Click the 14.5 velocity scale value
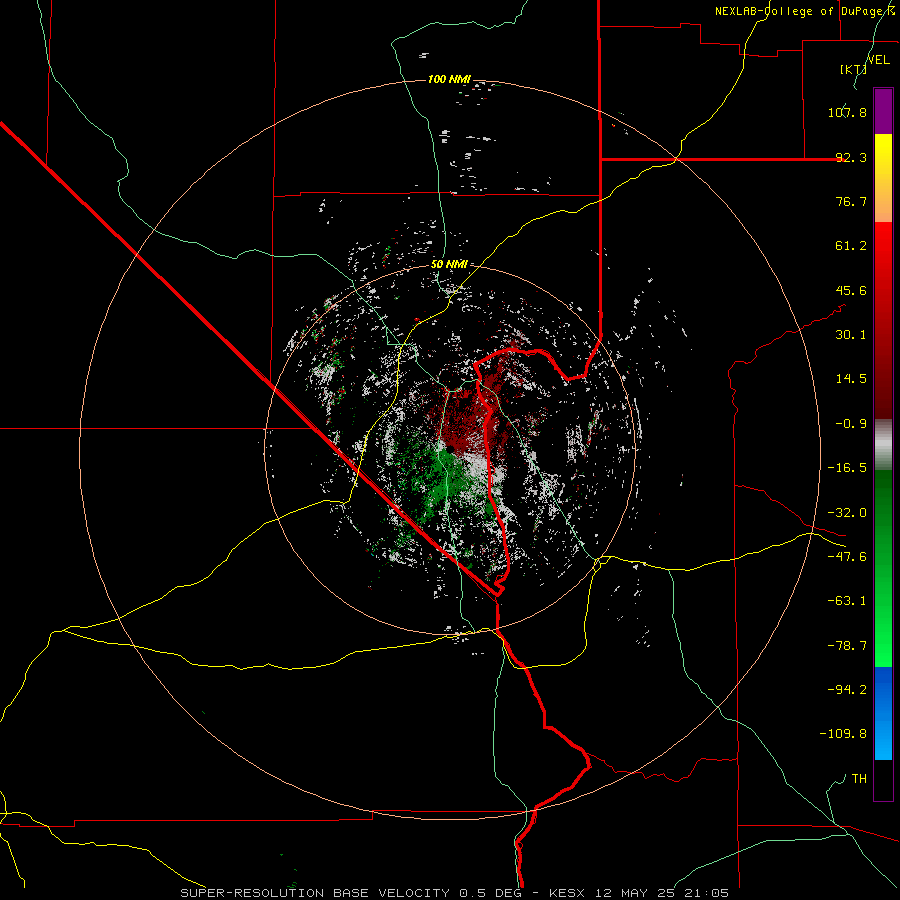The image size is (900, 900). tap(851, 379)
